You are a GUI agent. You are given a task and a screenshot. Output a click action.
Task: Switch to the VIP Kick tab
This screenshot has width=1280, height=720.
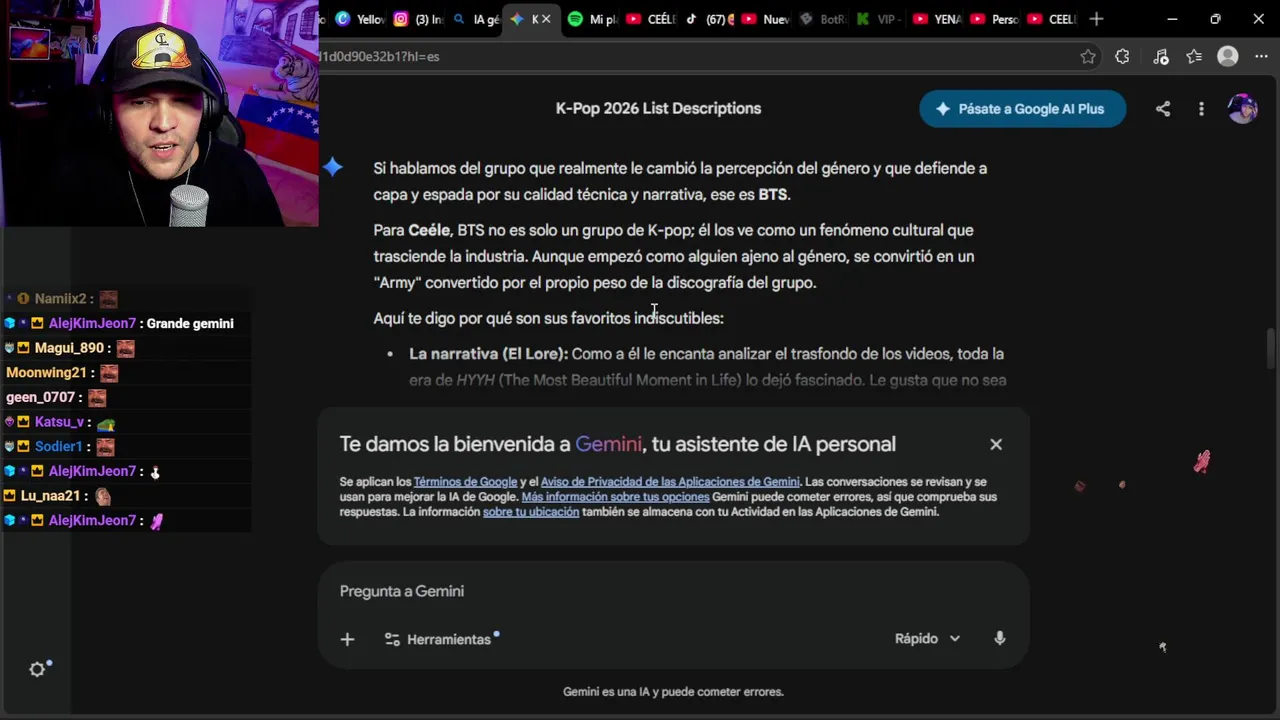tap(880, 19)
